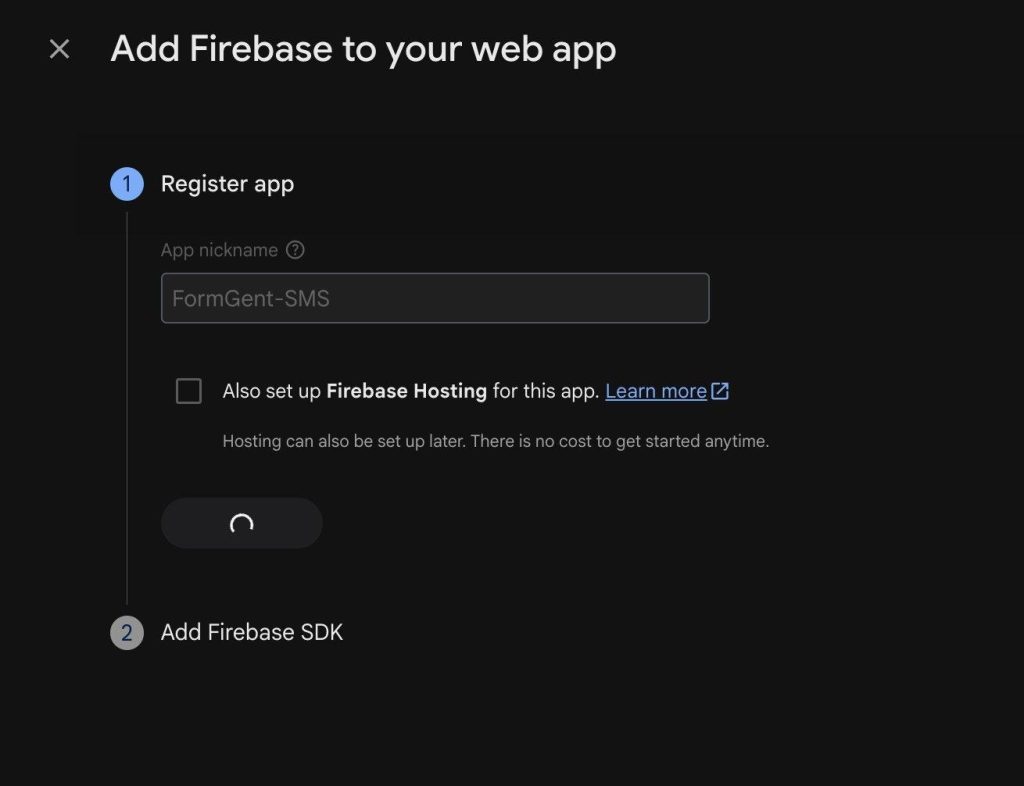Click the vertical stepper connector line

point(127,408)
